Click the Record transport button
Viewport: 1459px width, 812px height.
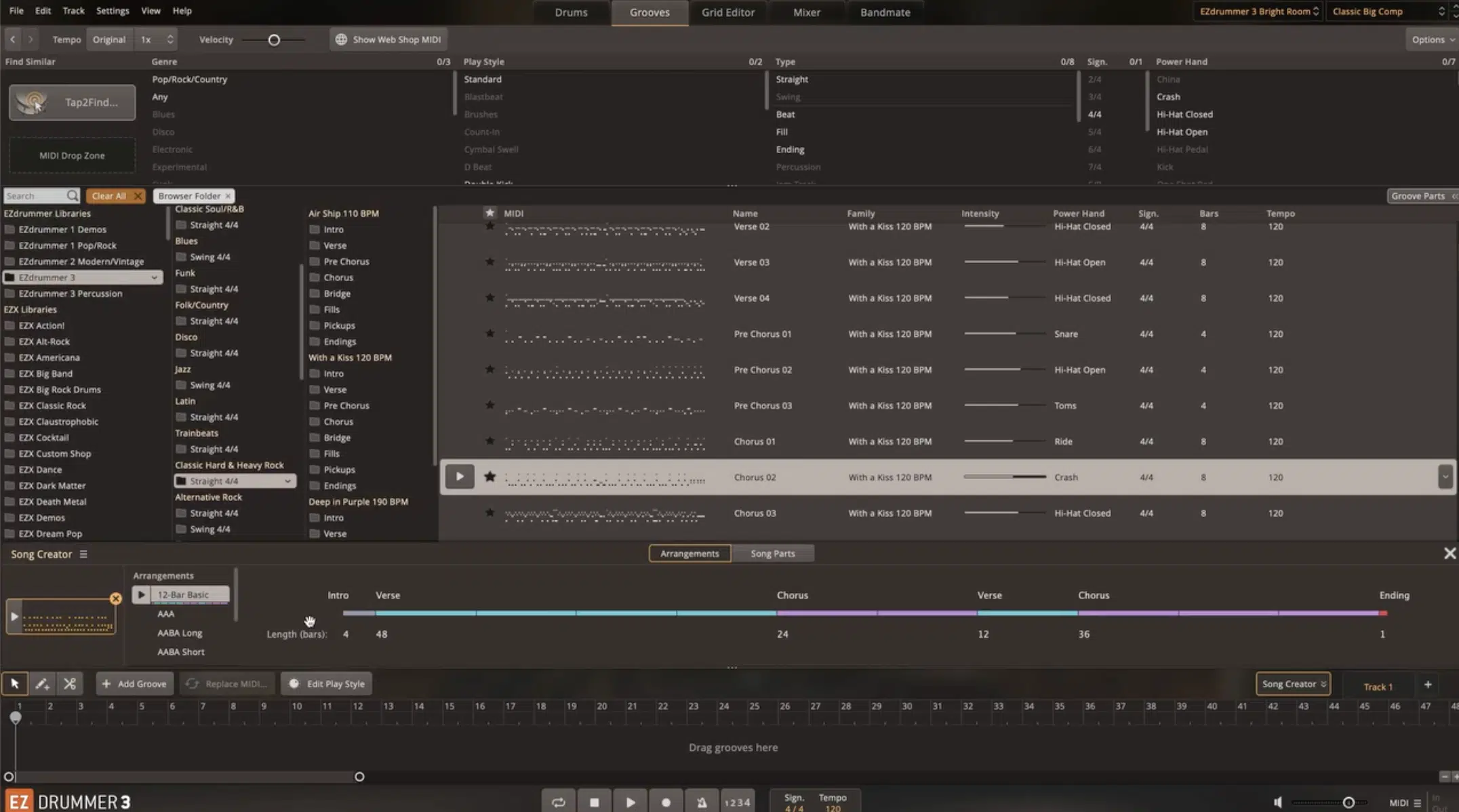click(666, 802)
